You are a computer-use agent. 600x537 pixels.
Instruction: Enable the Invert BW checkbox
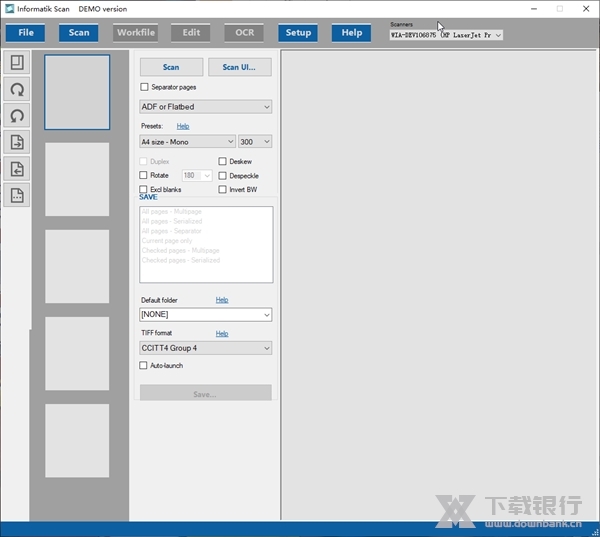point(222,189)
